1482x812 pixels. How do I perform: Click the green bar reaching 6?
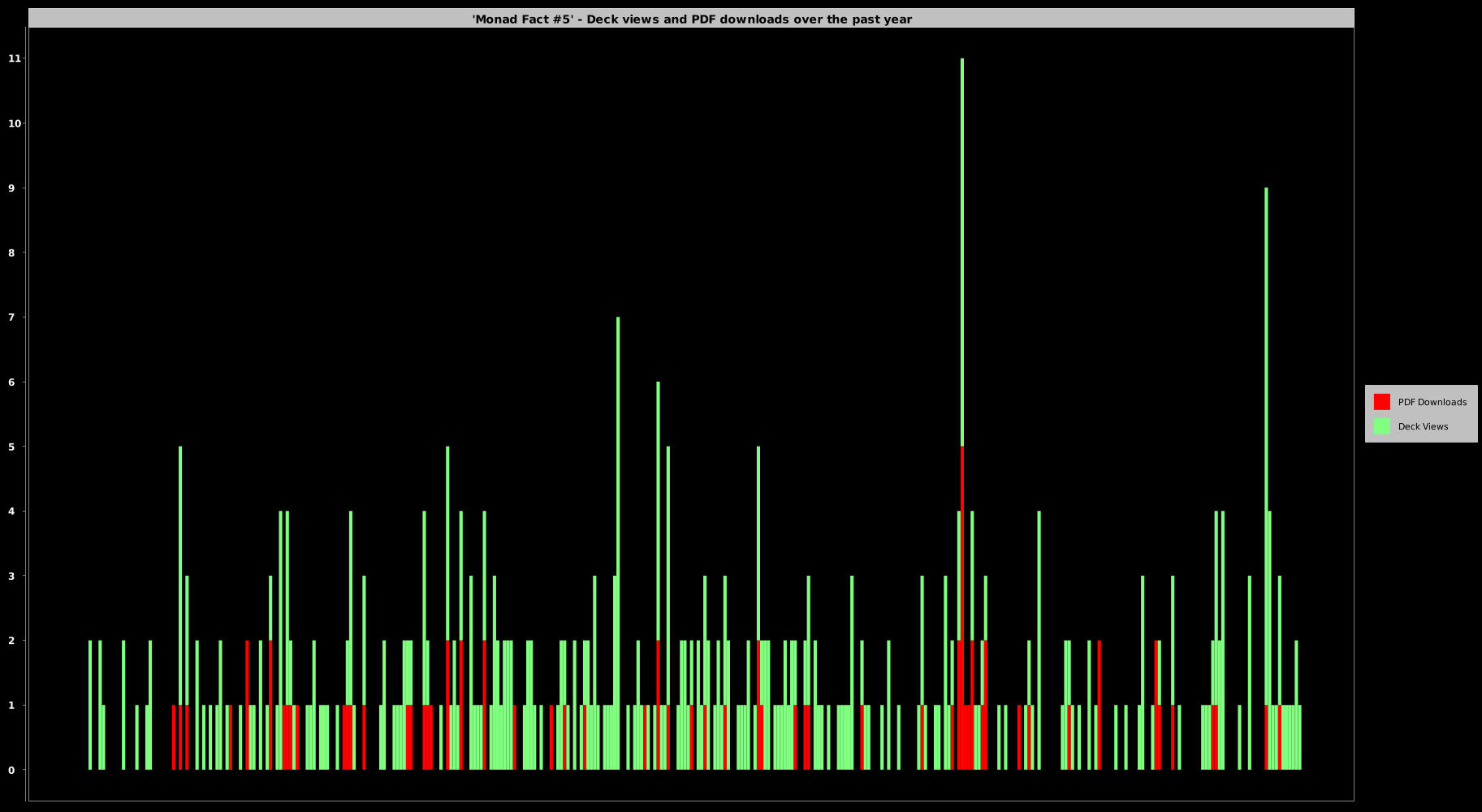pos(658,512)
